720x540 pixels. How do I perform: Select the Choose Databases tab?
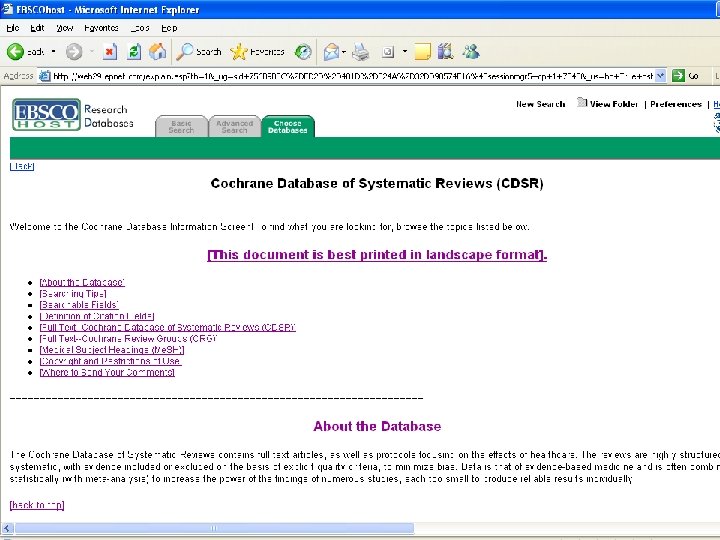click(288, 126)
